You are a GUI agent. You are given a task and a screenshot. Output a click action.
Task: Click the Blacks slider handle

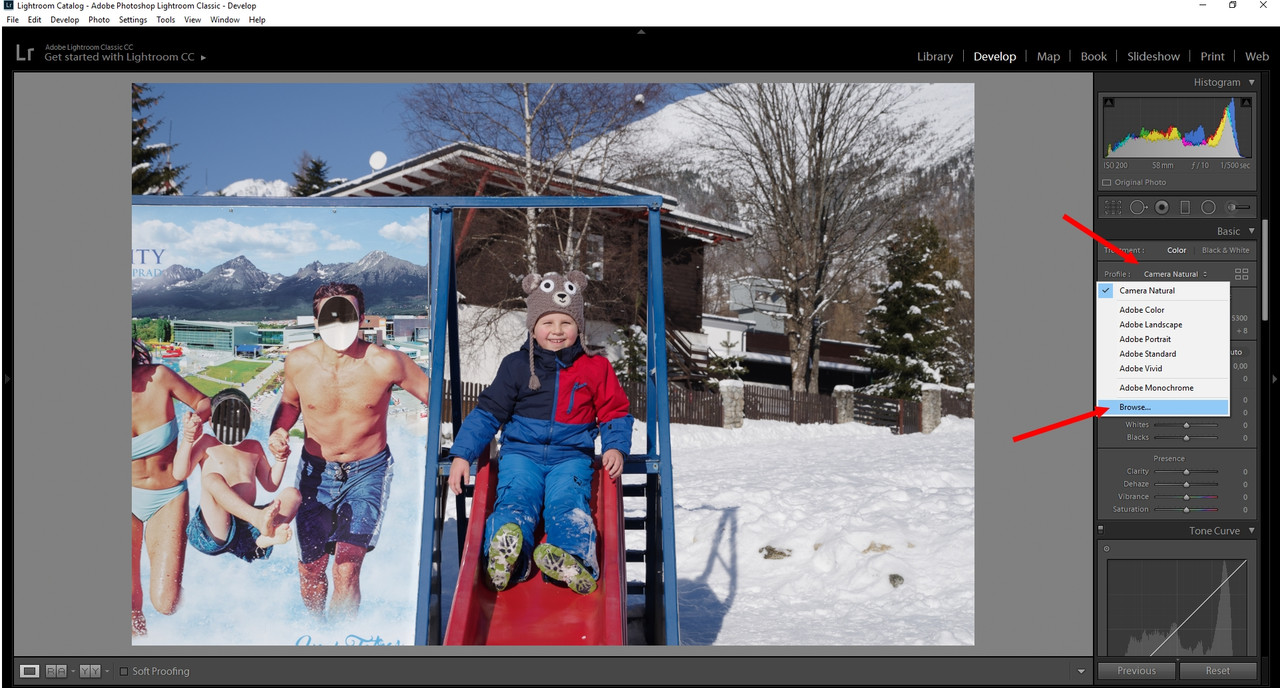[x=1186, y=438]
